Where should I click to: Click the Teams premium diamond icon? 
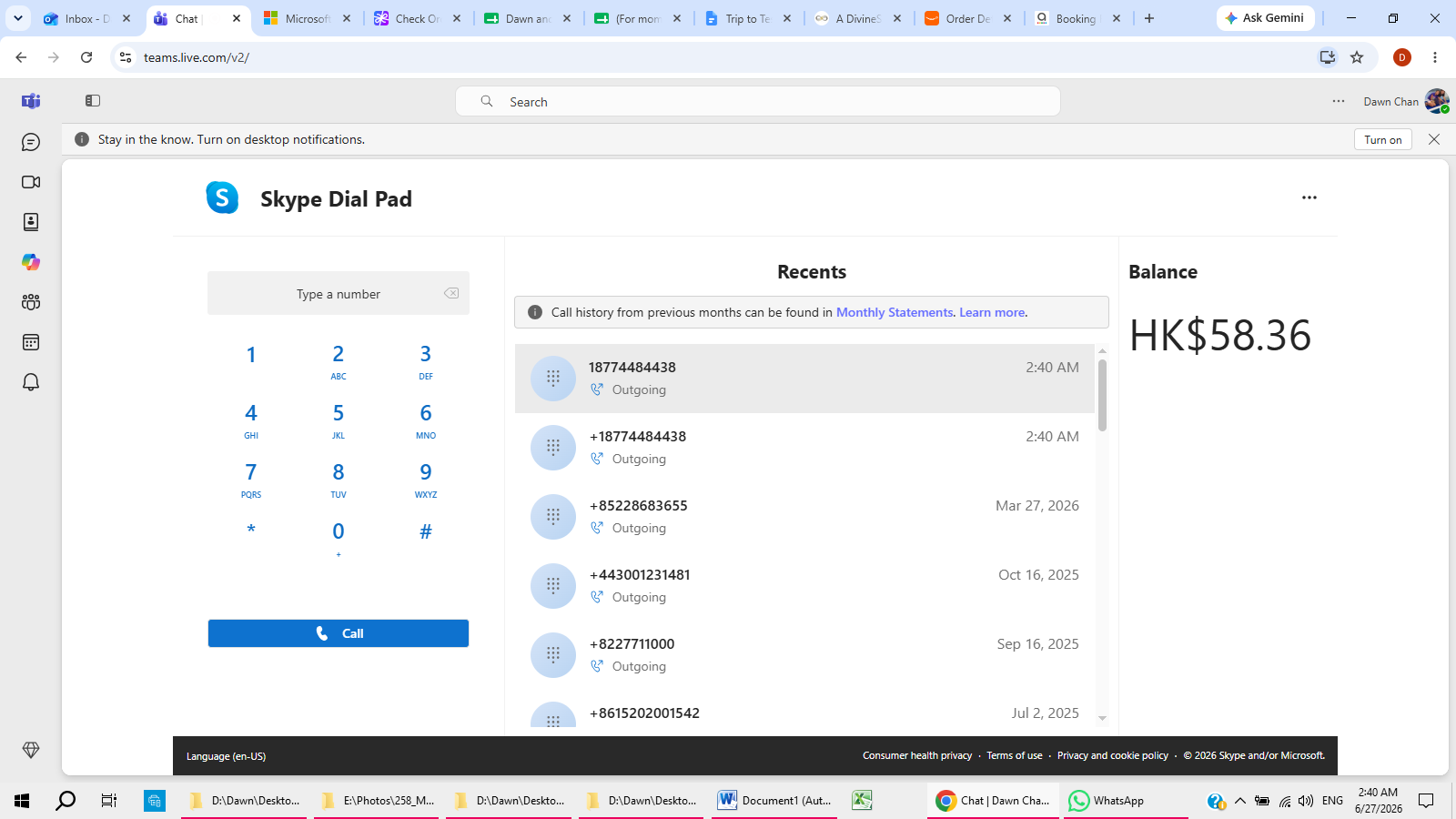pyautogui.click(x=31, y=750)
